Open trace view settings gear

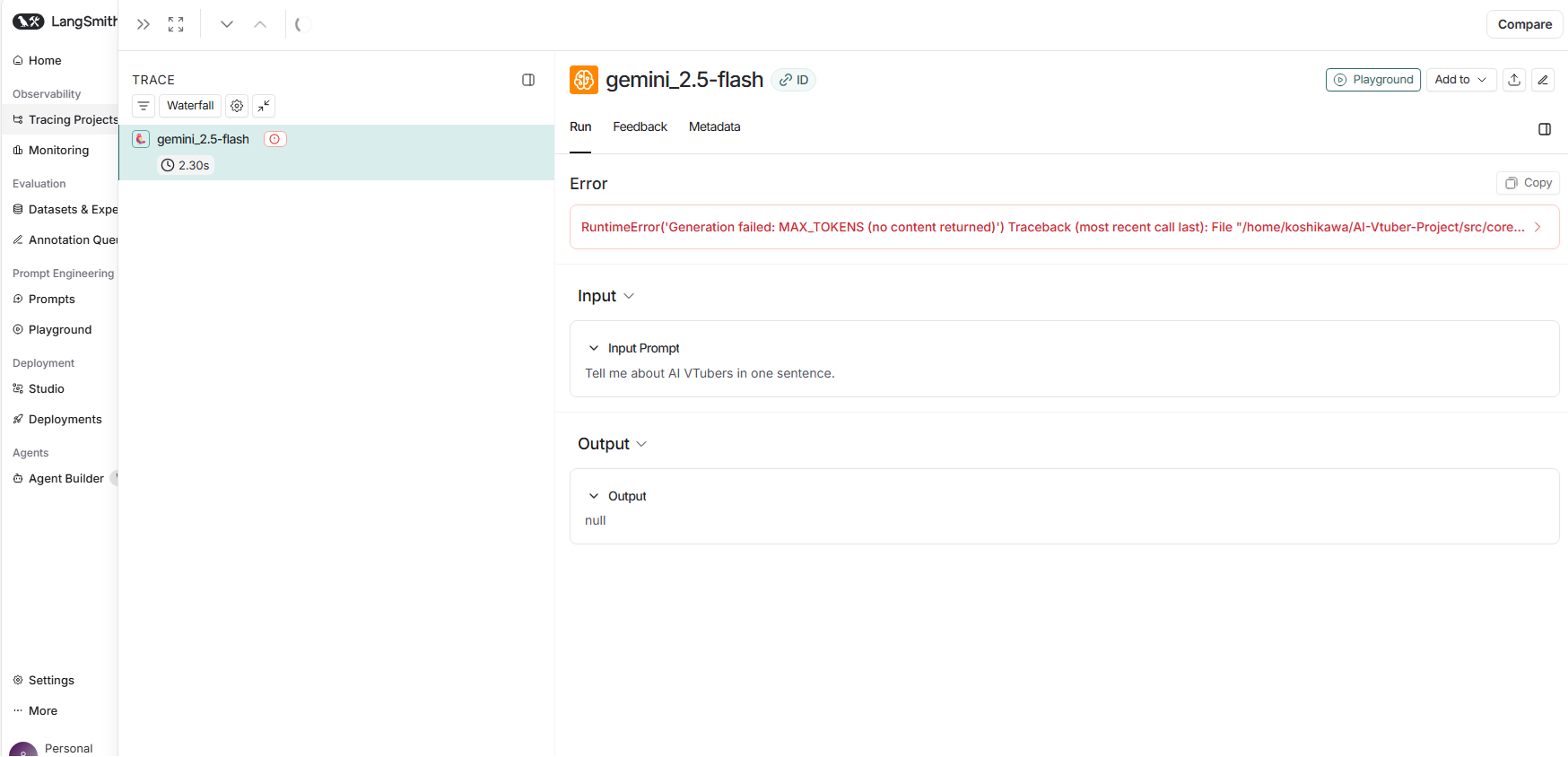tap(237, 106)
